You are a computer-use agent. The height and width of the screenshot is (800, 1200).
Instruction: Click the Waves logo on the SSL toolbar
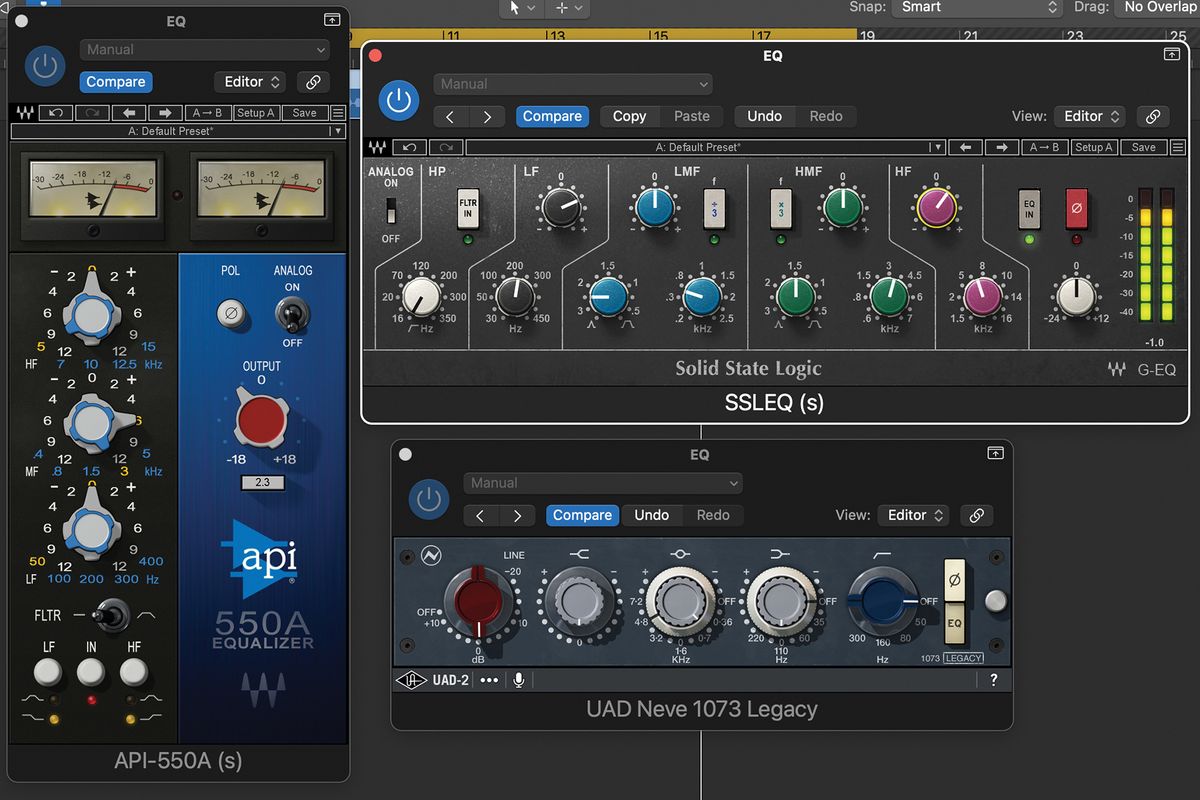(377, 147)
